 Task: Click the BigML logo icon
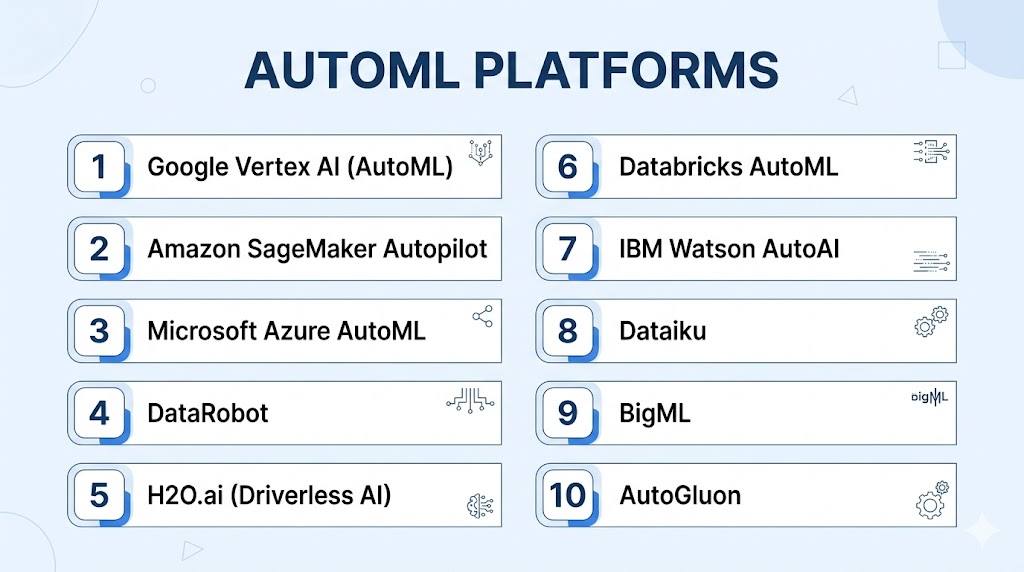click(x=930, y=397)
